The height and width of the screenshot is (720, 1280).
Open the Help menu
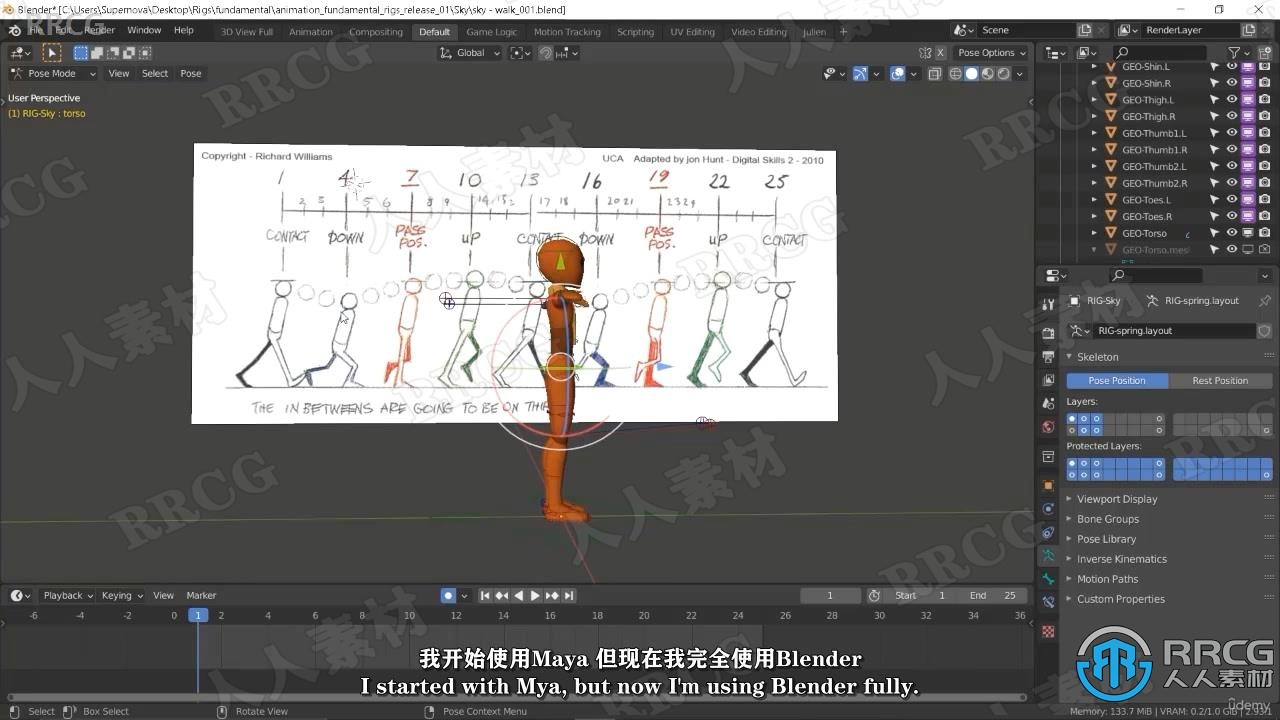(184, 30)
